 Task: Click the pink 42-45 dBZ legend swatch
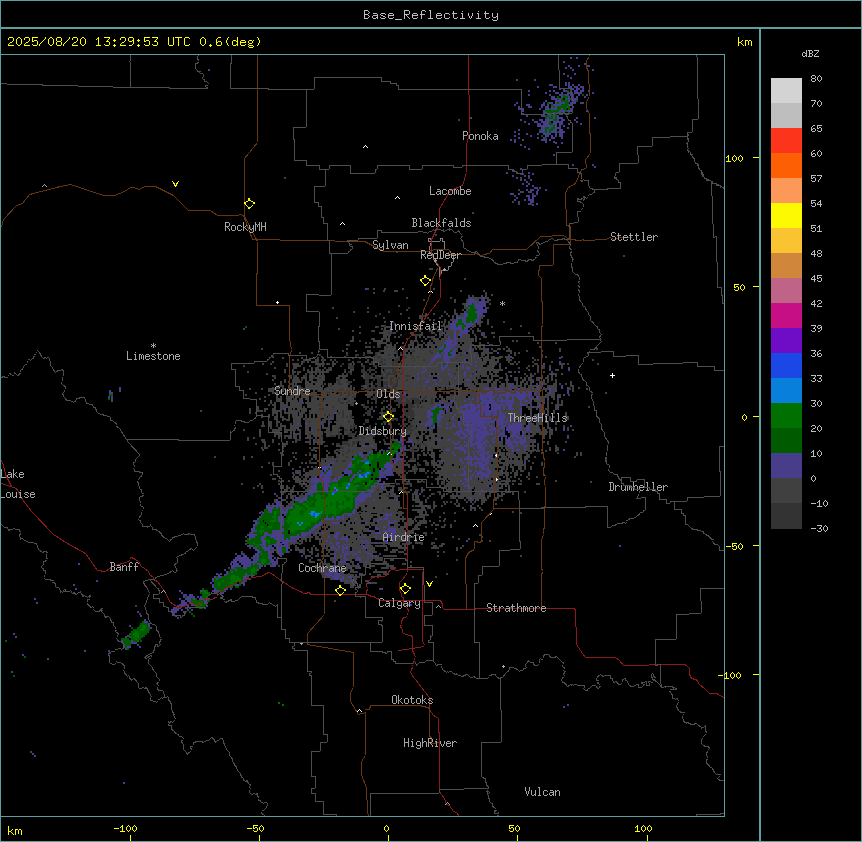click(786, 291)
